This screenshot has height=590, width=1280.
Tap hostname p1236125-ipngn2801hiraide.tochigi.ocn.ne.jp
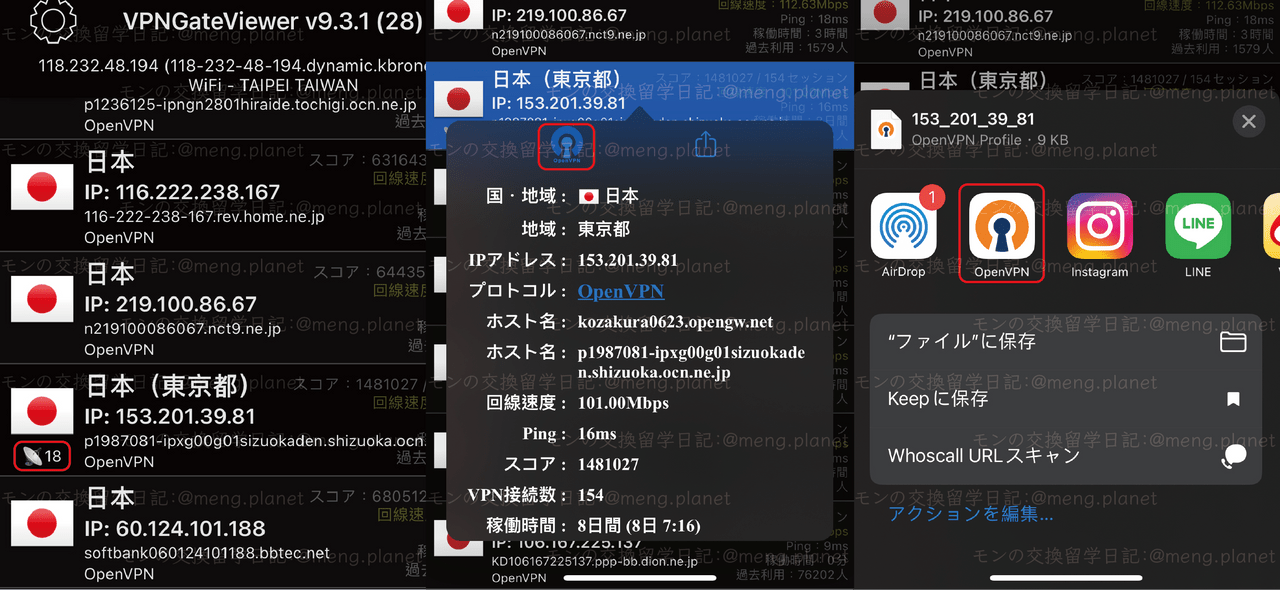(250, 104)
